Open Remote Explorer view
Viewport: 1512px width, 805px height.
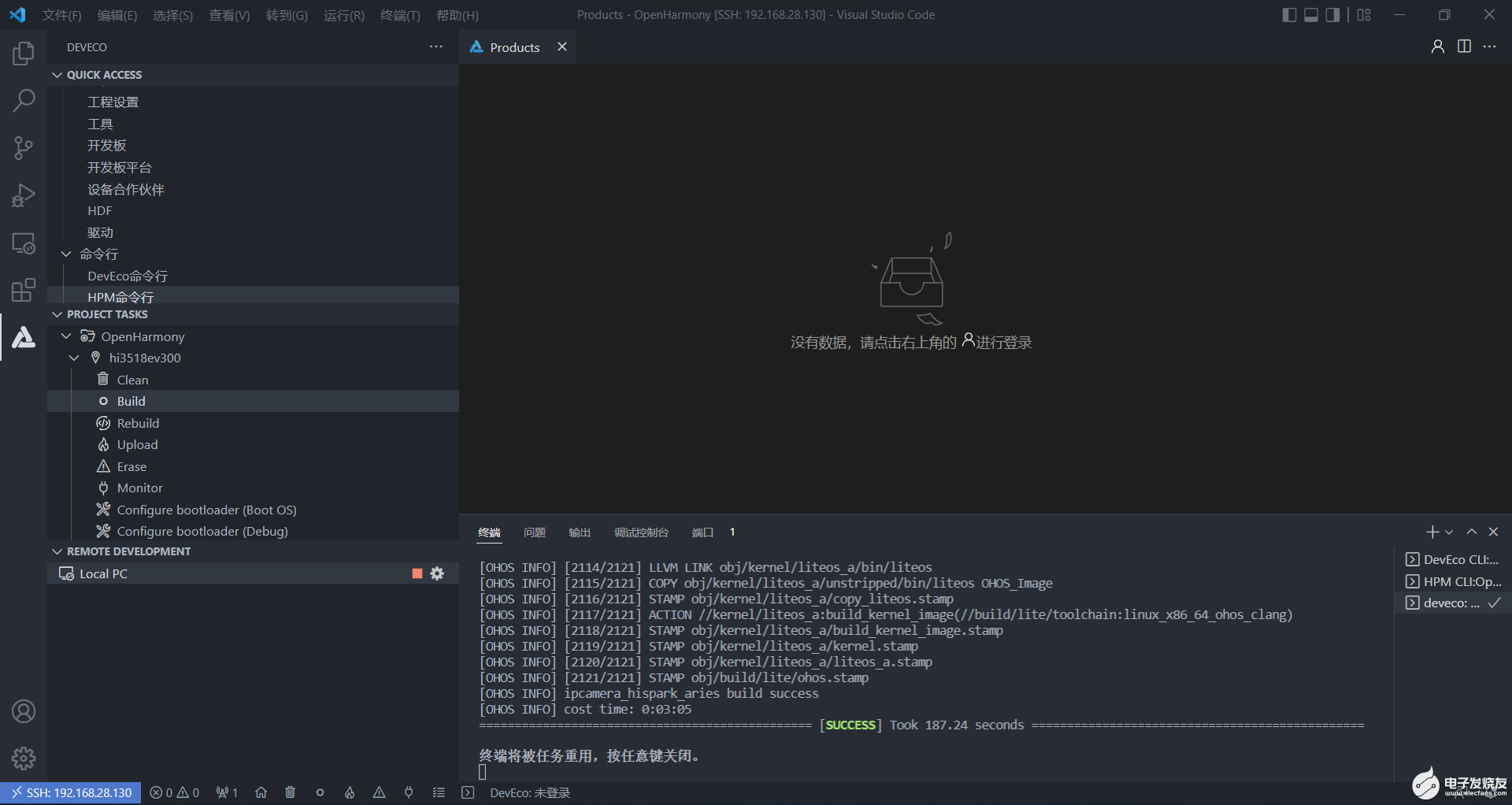coord(24,243)
